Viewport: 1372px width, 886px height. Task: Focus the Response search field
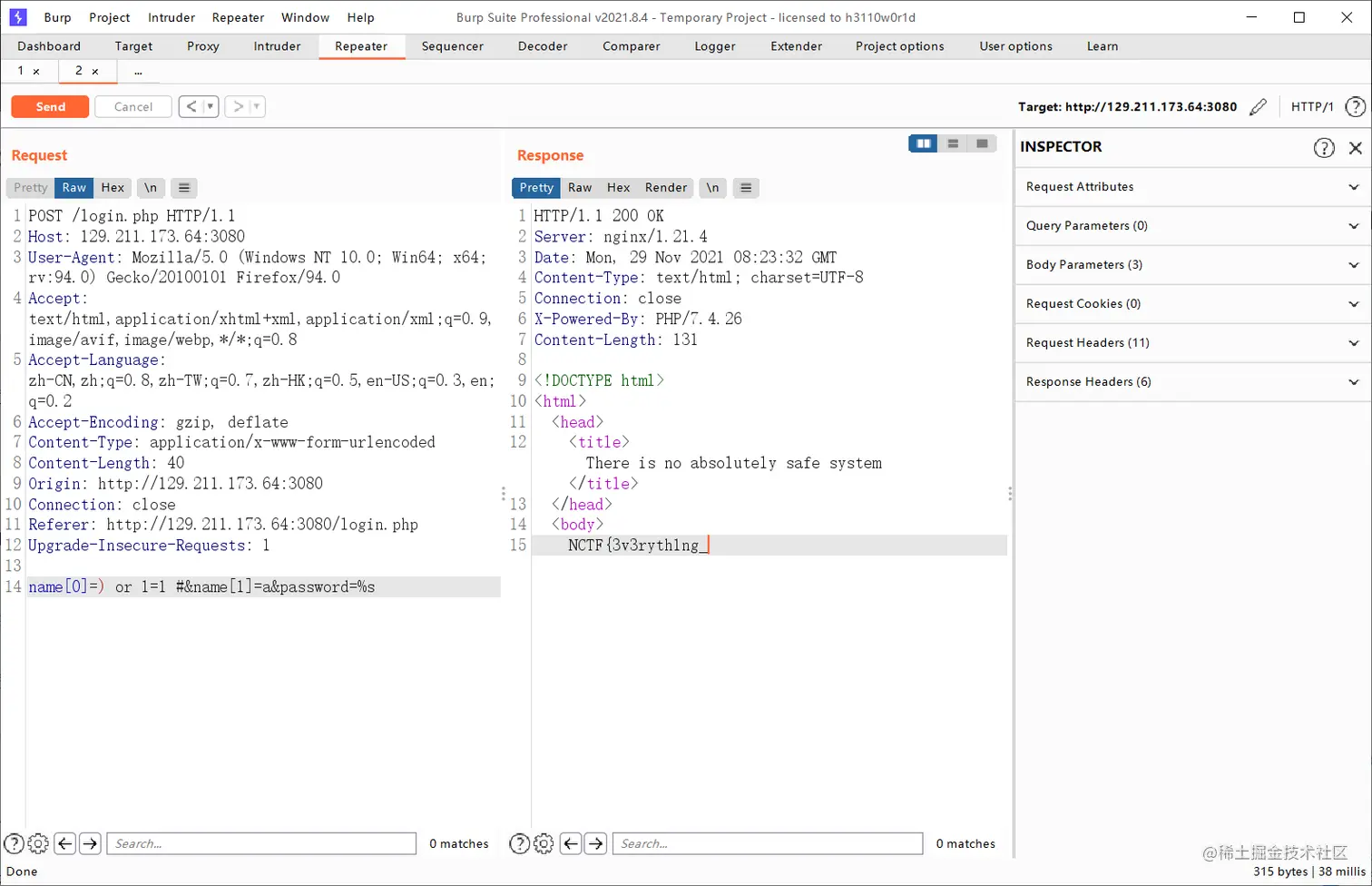[768, 843]
